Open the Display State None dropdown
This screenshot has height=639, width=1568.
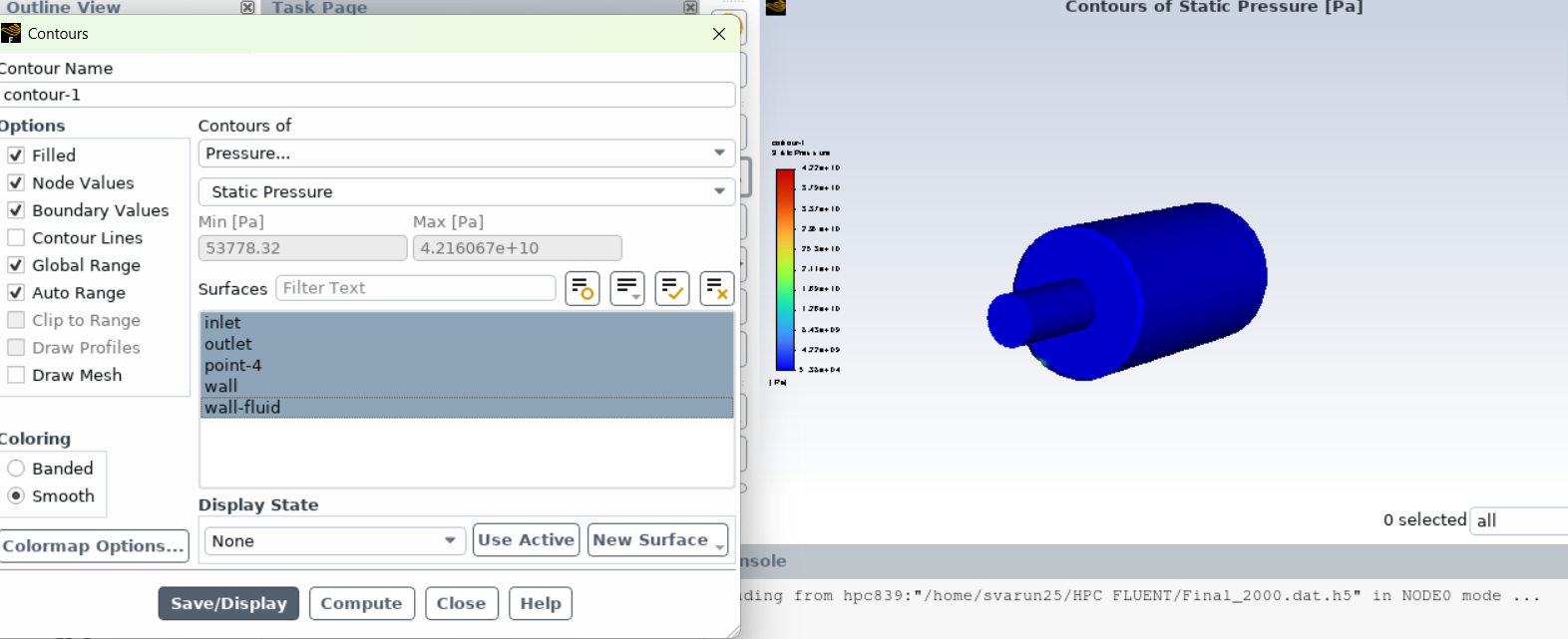click(335, 540)
